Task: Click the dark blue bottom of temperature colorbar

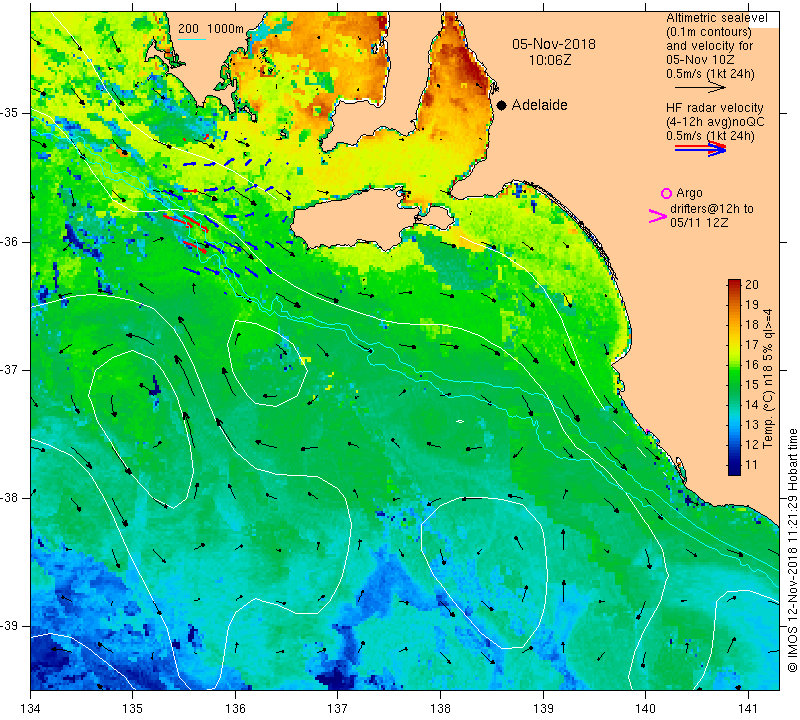Action: pyautogui.click(x=734, y=469)
